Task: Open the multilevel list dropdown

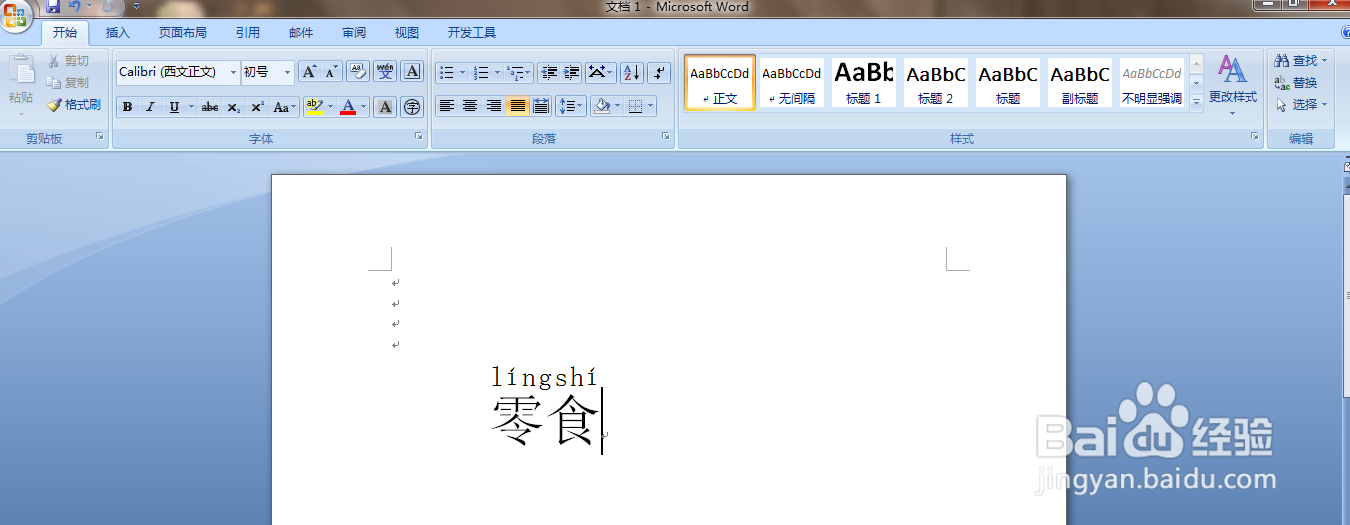Action: tap(519, 72)
